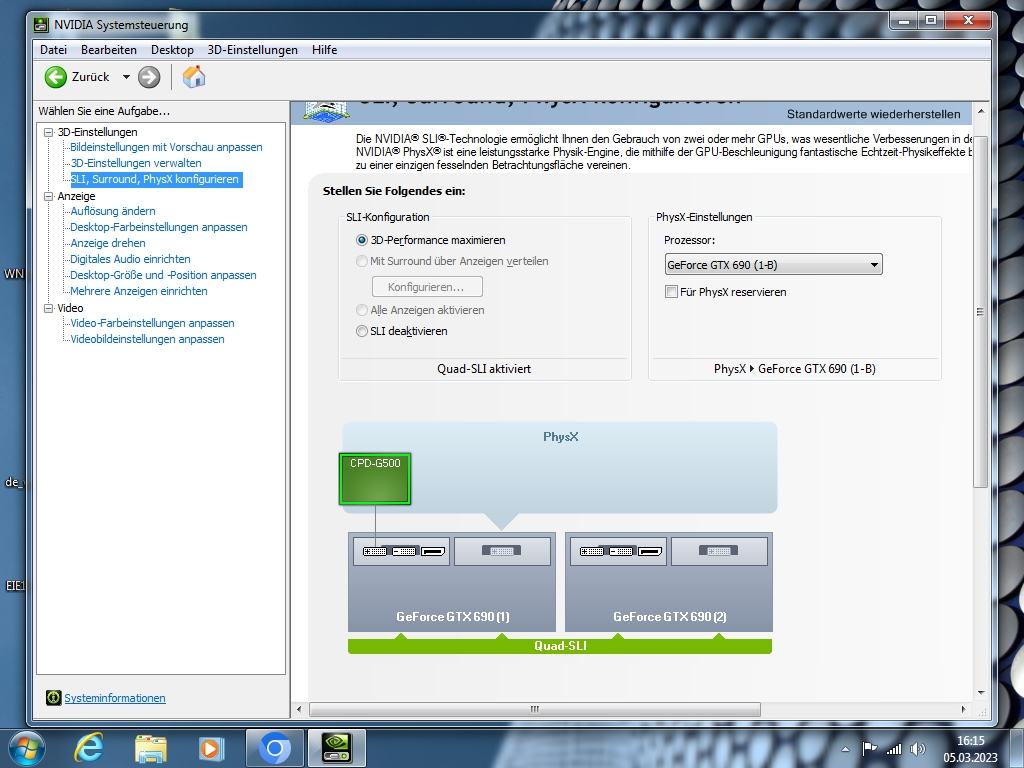Collapse the Video tree node
Viewport: 1024px width, 768px height.
[x=48, y=308]
